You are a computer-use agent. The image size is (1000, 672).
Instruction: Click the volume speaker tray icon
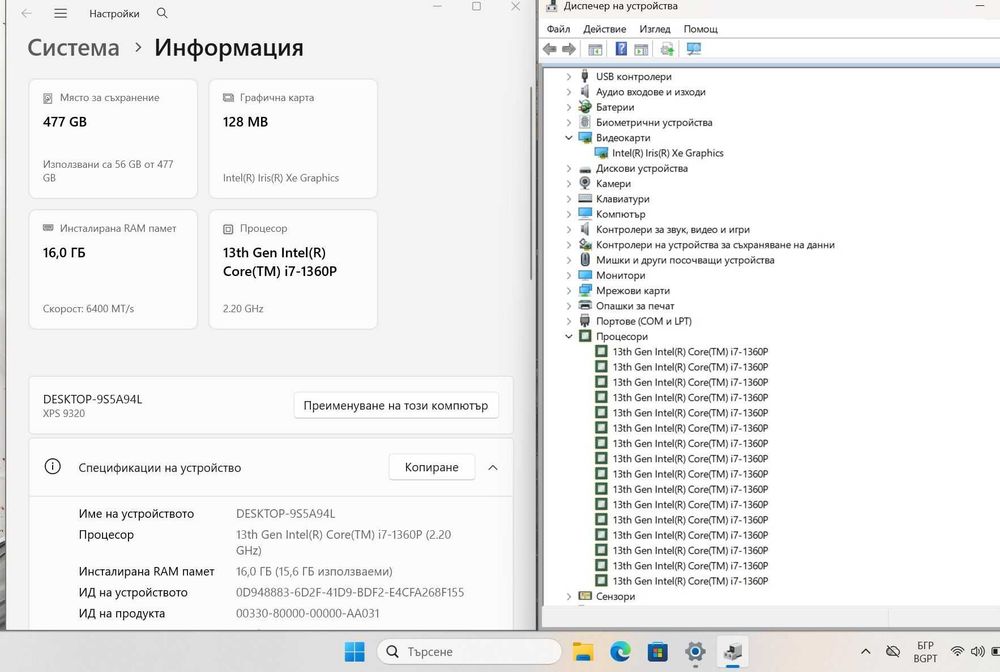coord(977,652)
